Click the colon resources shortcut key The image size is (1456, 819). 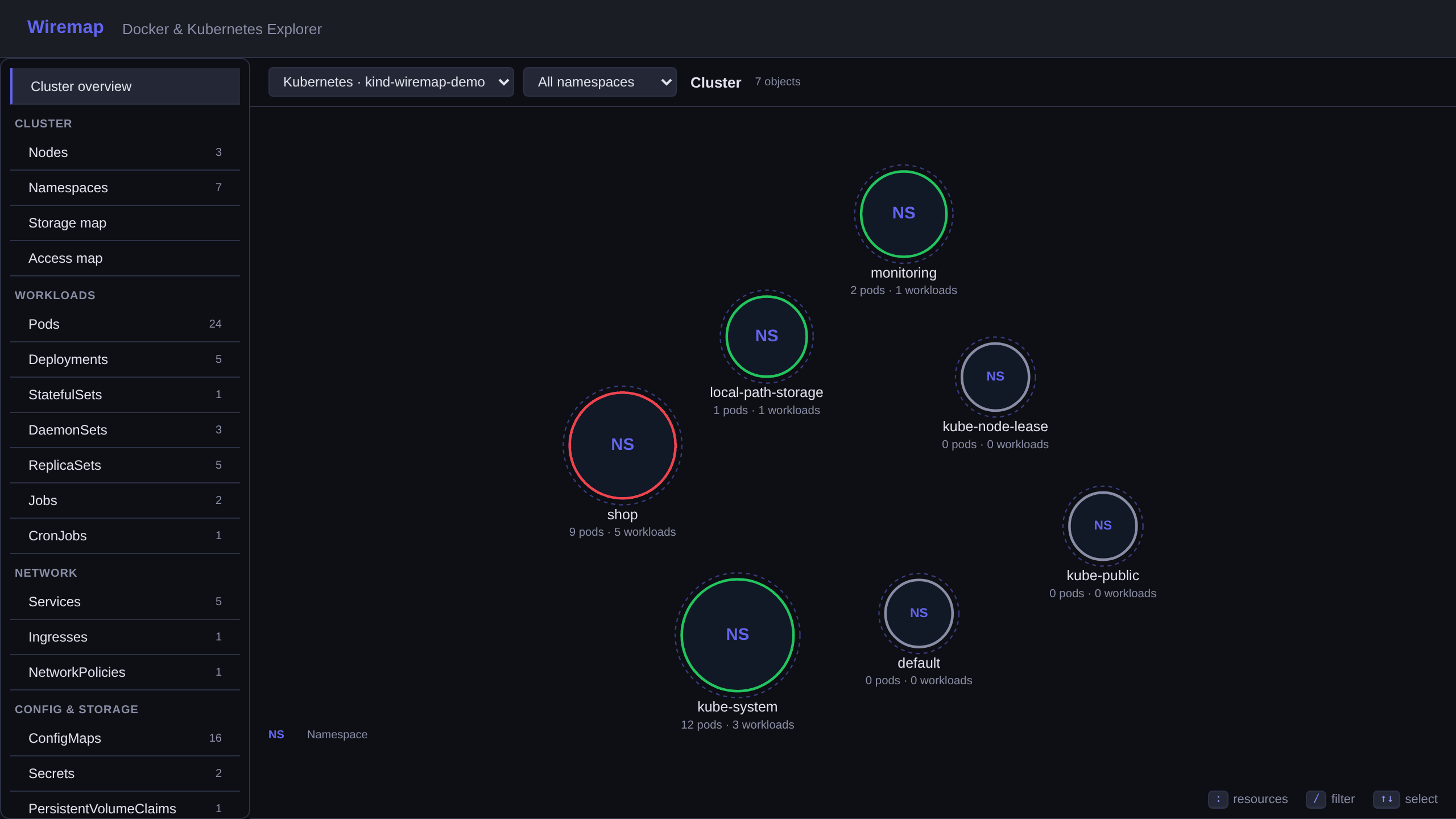point(1218,799)
